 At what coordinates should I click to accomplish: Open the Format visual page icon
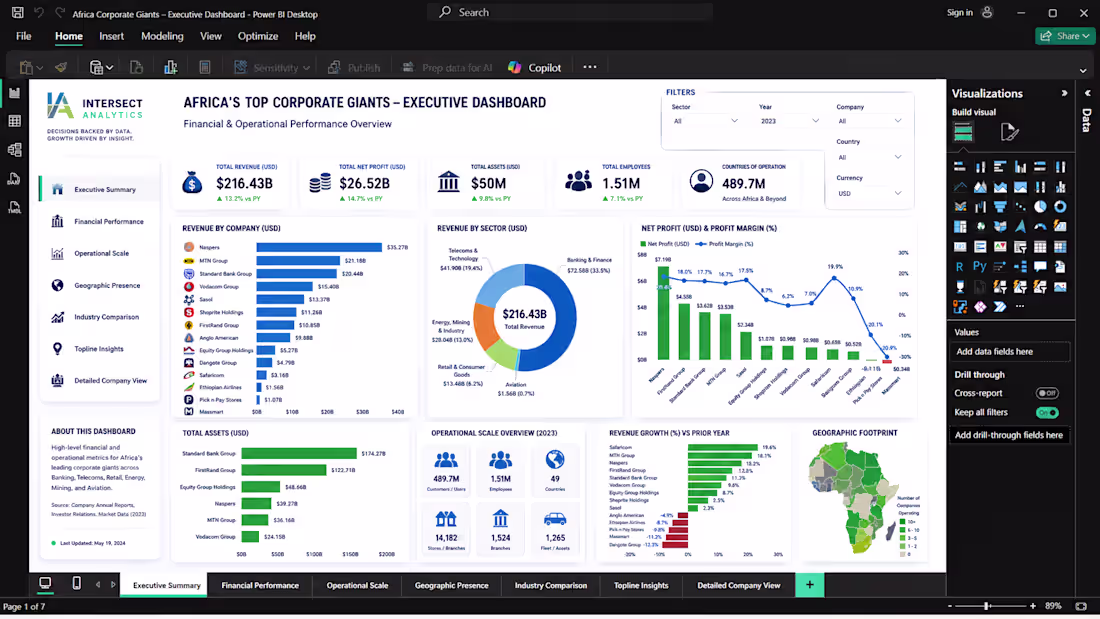coord(1009,132)
